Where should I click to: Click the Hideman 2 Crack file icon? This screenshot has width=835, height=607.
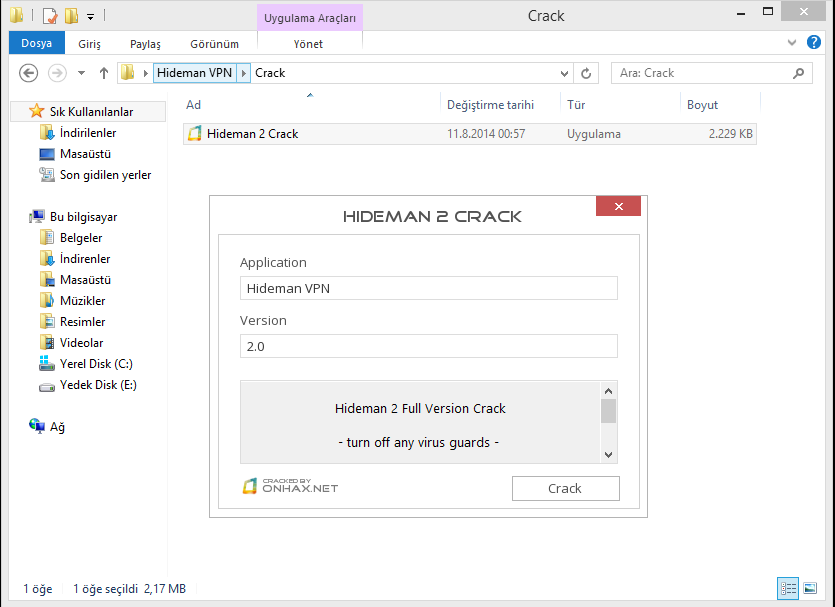click(x=195, y=134)
